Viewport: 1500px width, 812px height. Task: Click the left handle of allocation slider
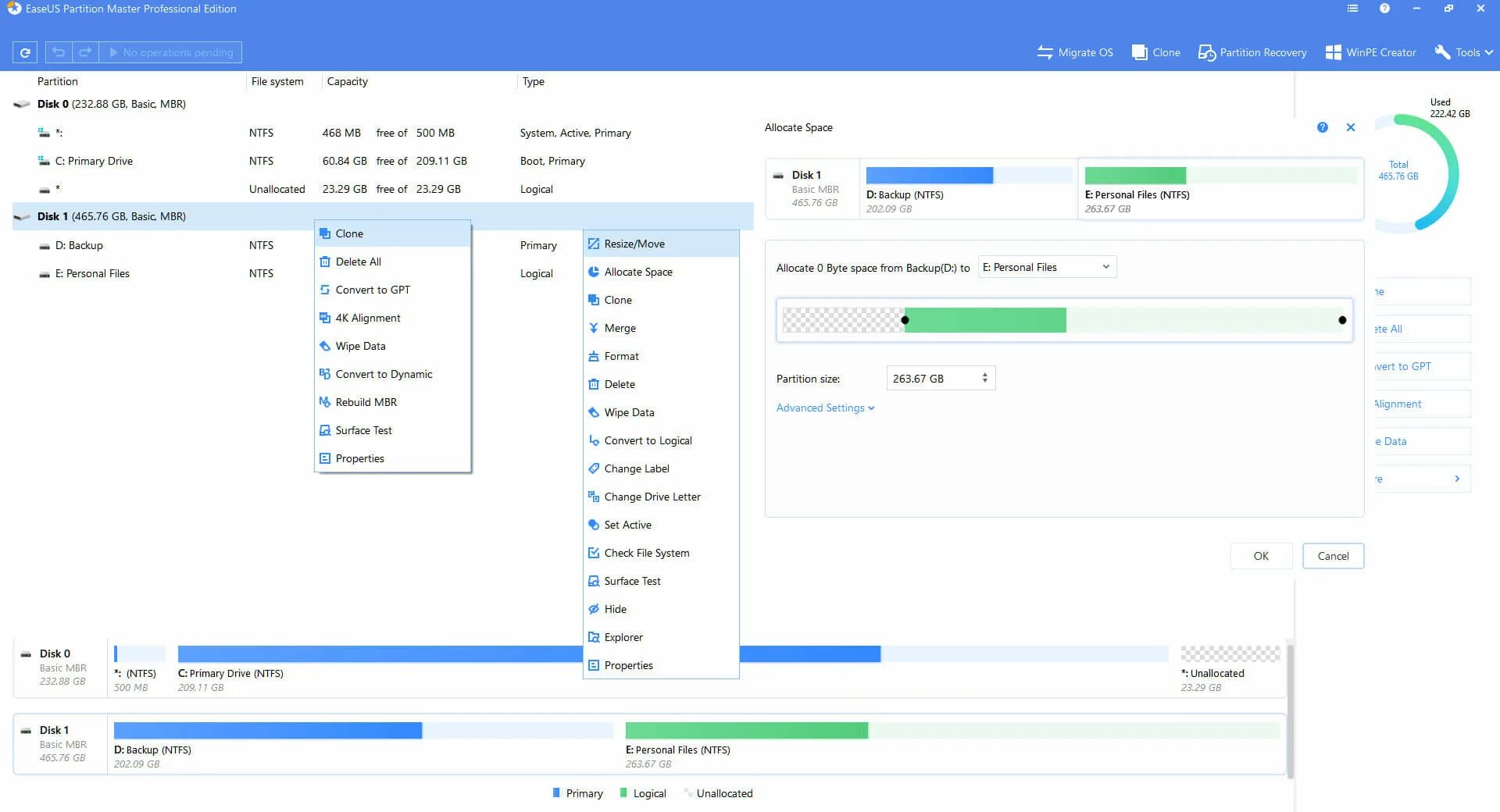[x=905, y=320]
